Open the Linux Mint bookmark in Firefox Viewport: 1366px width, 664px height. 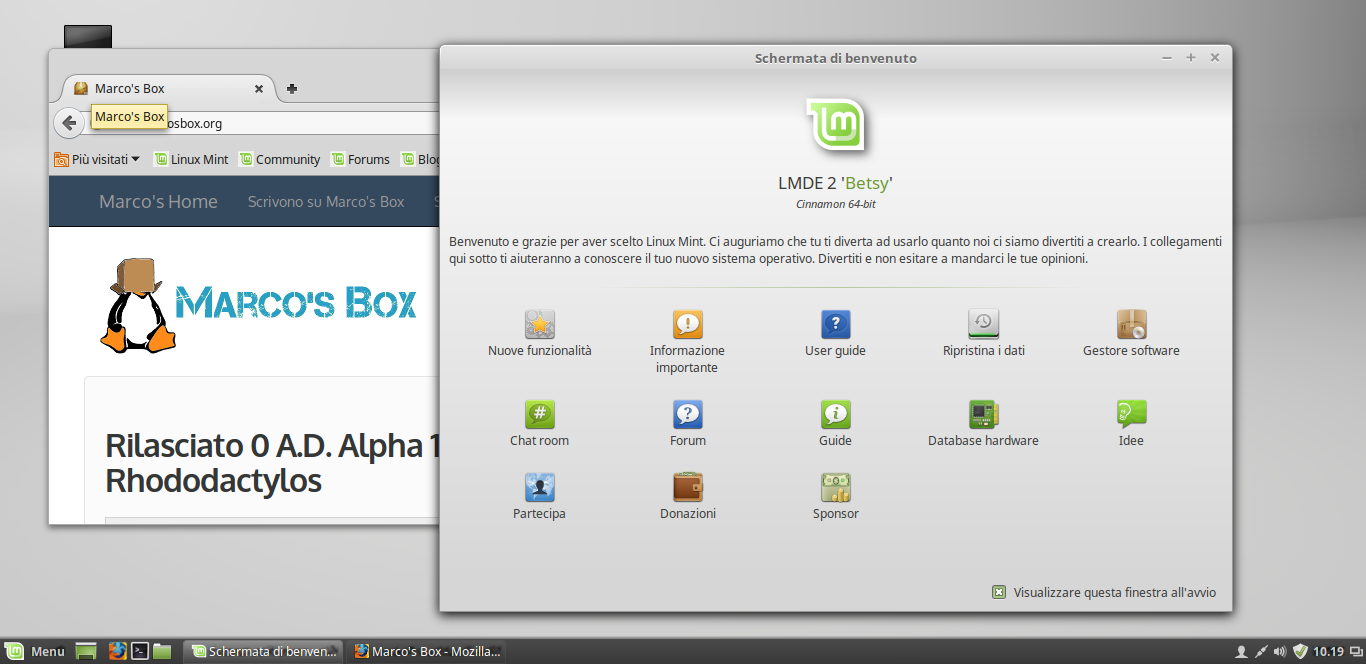[x=191, y=159]
